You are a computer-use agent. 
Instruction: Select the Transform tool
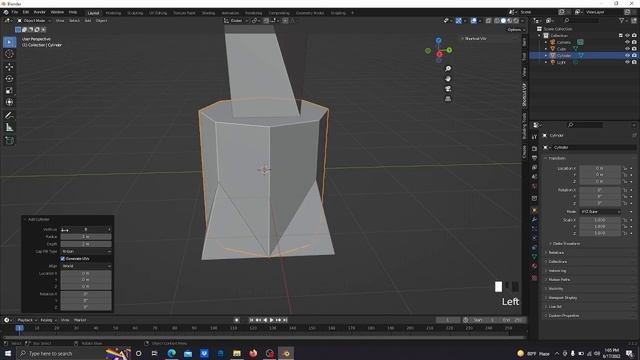click(x=9, y=102)
